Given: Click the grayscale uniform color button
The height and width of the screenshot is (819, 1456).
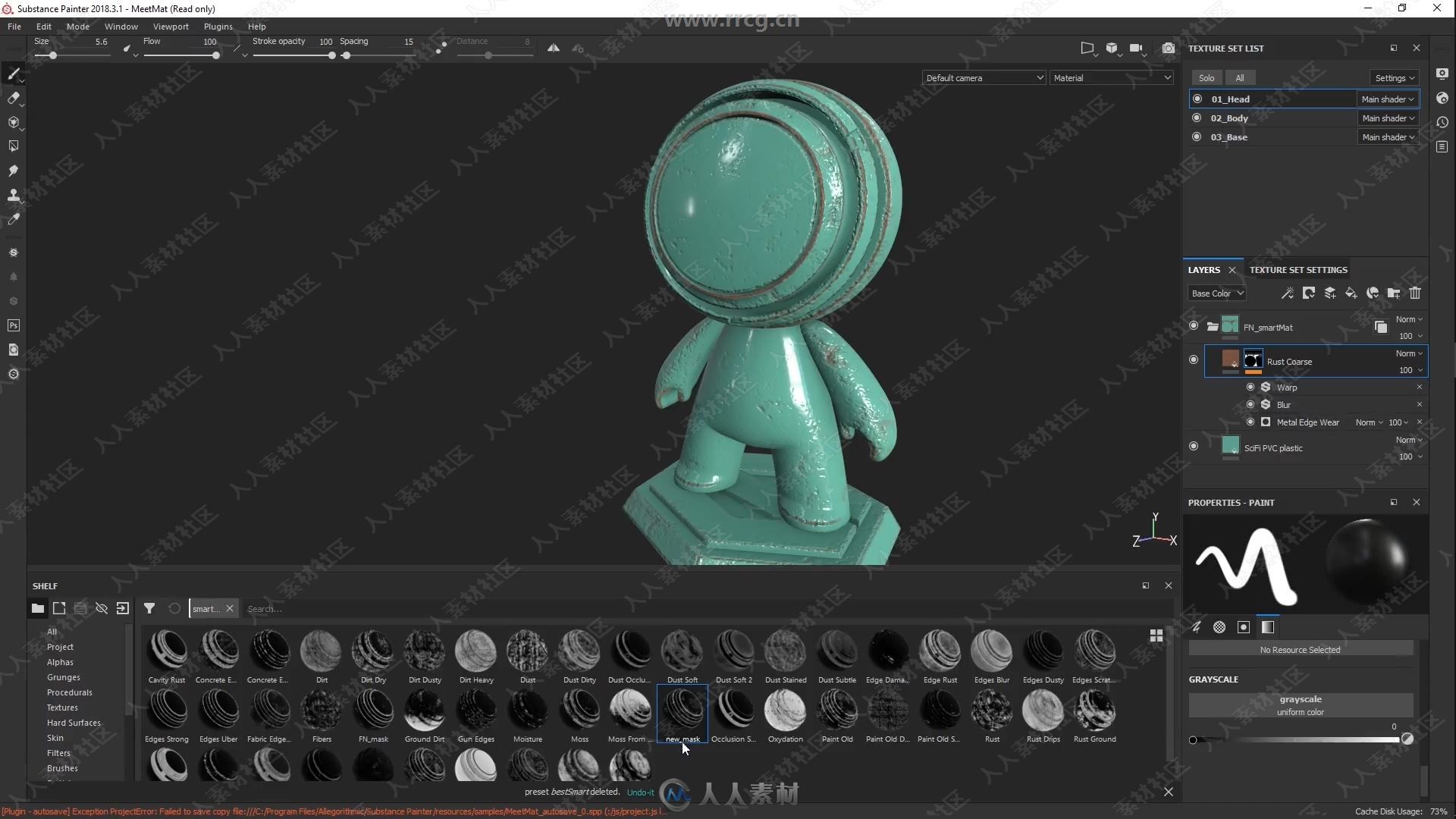Looking at the screenshot, I should (x=1301, y=704).
